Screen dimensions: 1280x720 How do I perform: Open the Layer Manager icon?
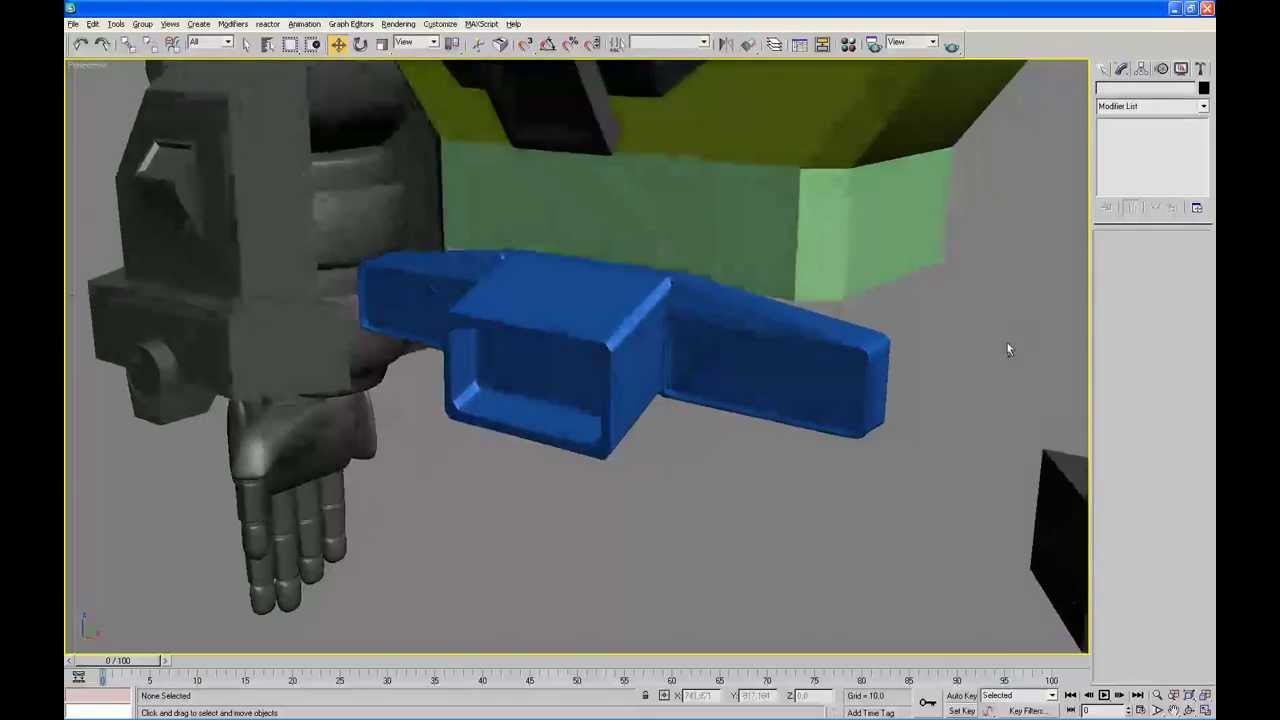775,44
